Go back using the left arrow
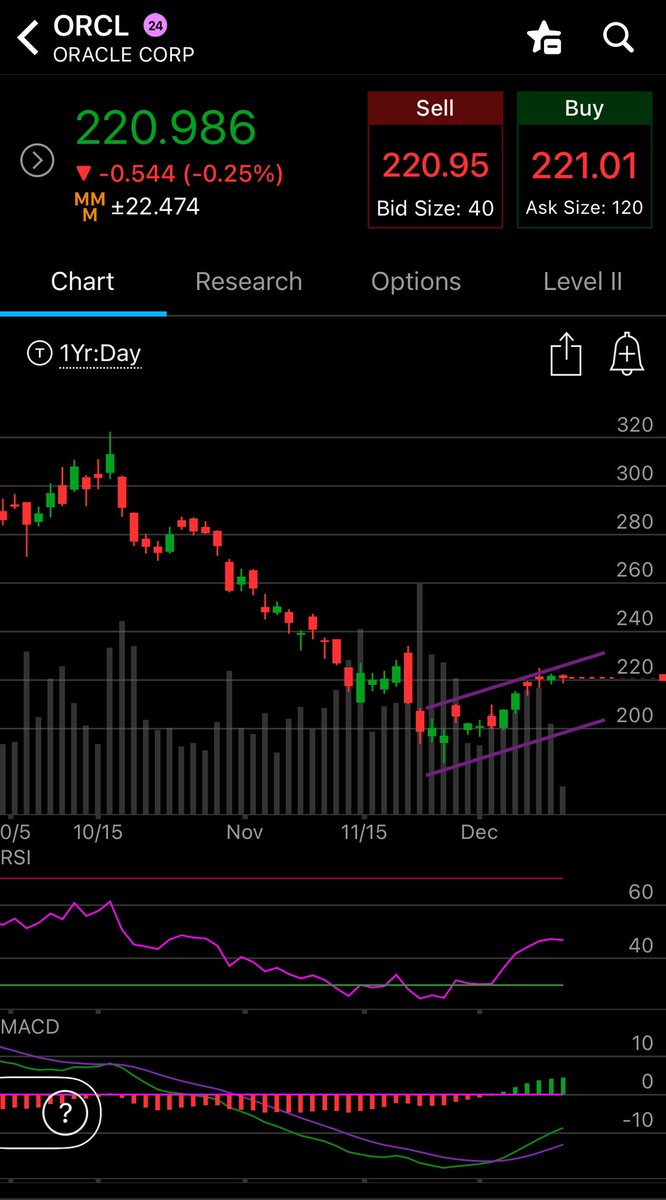The image size is (666, 1200). tap(27, 38)
